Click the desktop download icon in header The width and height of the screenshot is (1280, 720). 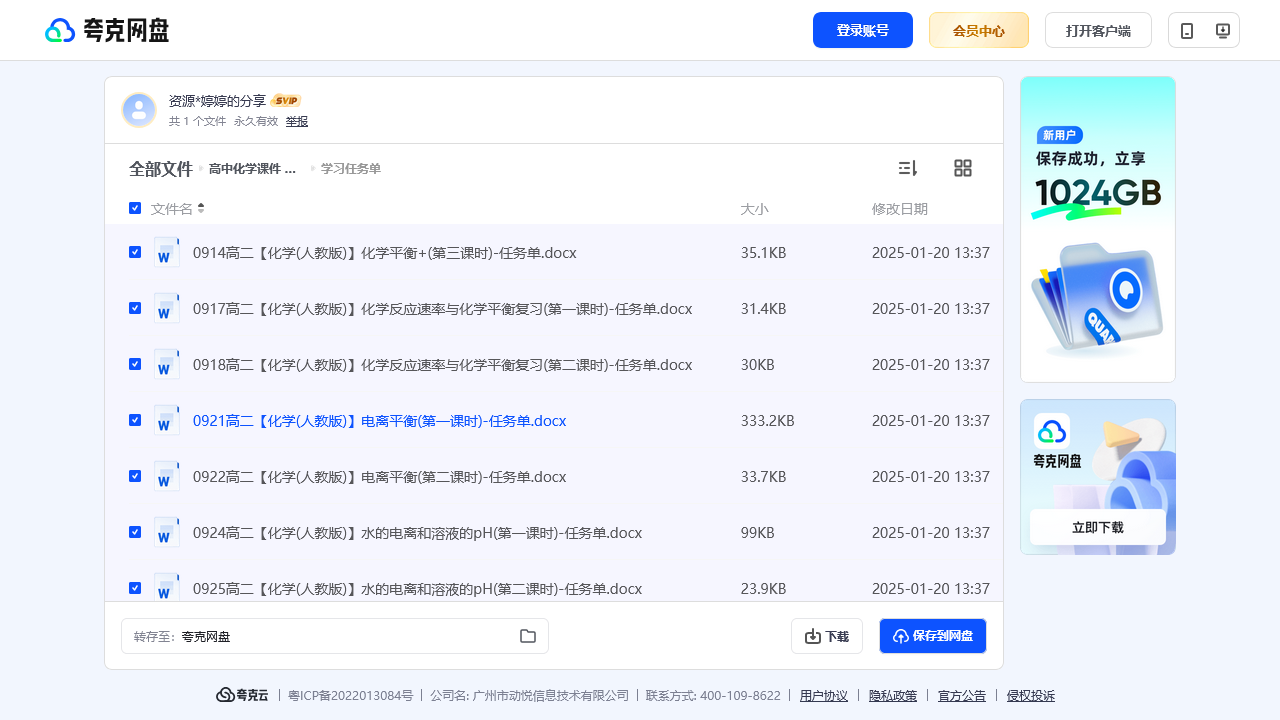point(1222,30)
